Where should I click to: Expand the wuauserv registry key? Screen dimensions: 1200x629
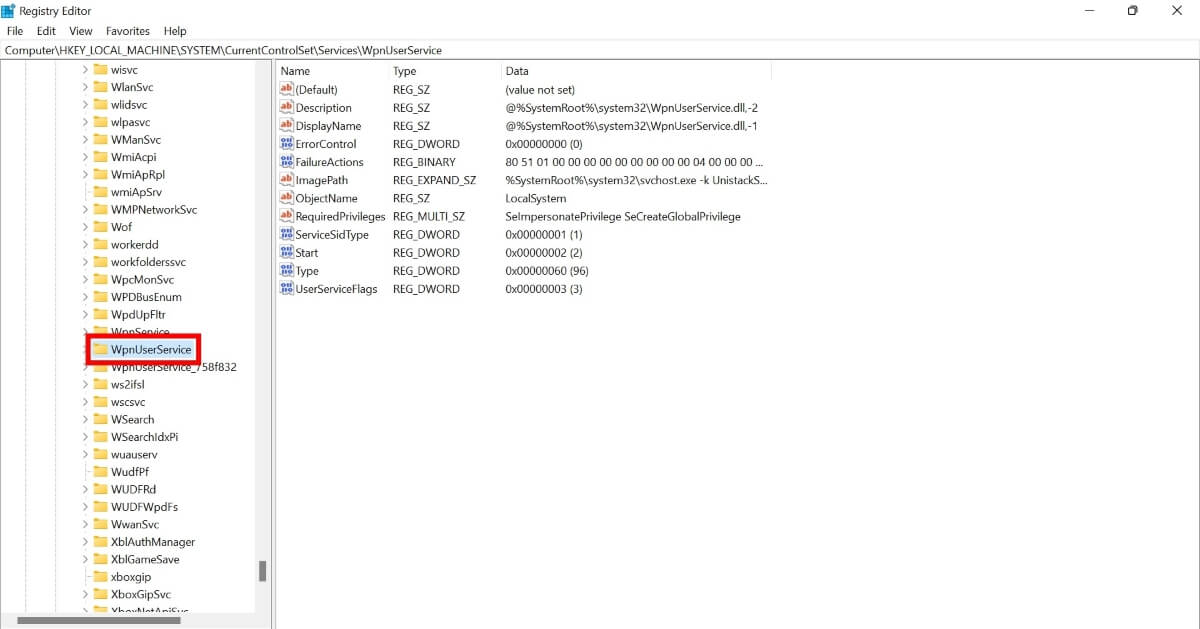pyautogui.click(x=84, y=454)
